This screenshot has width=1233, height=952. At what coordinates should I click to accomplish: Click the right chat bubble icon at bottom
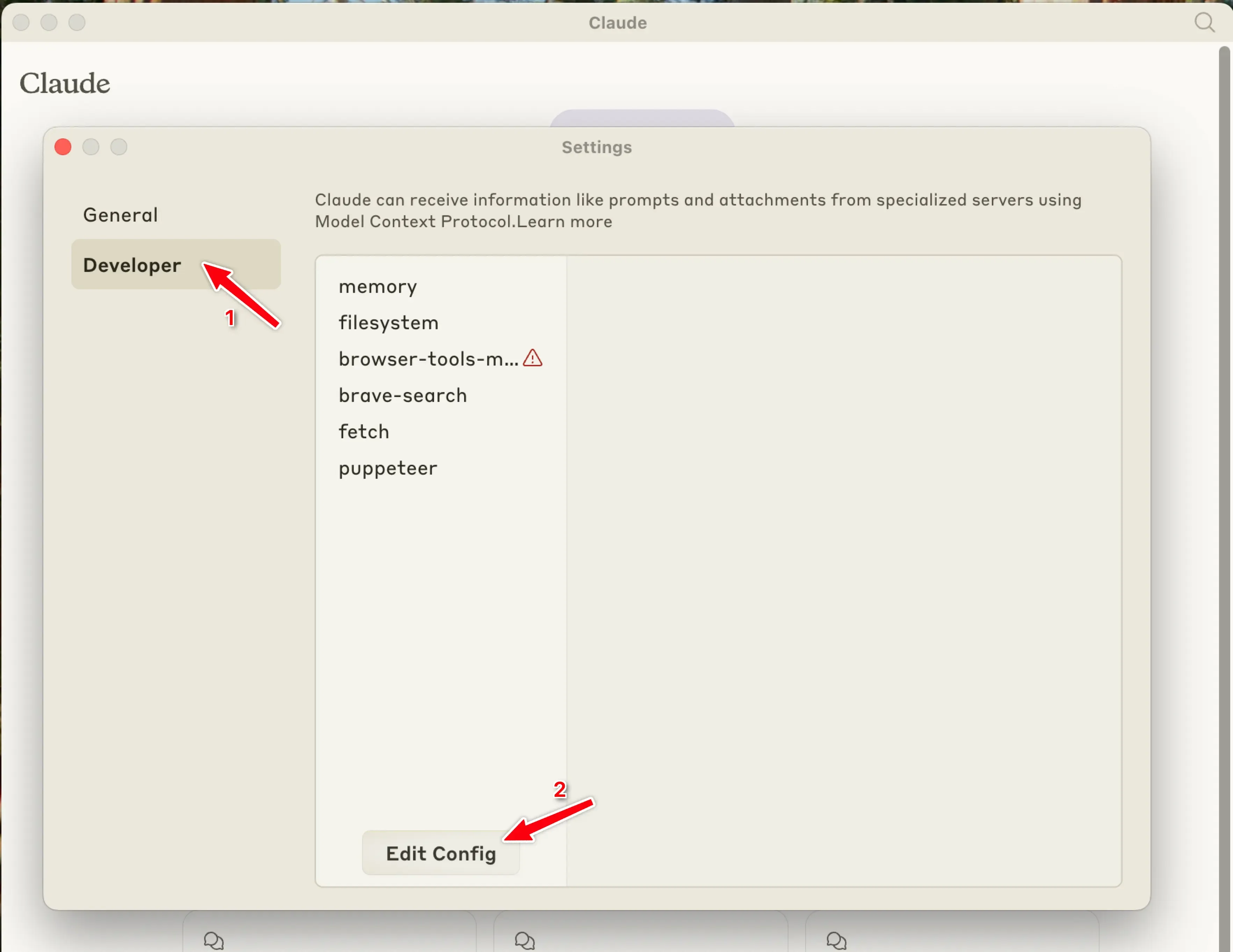[x=836, y=941]
